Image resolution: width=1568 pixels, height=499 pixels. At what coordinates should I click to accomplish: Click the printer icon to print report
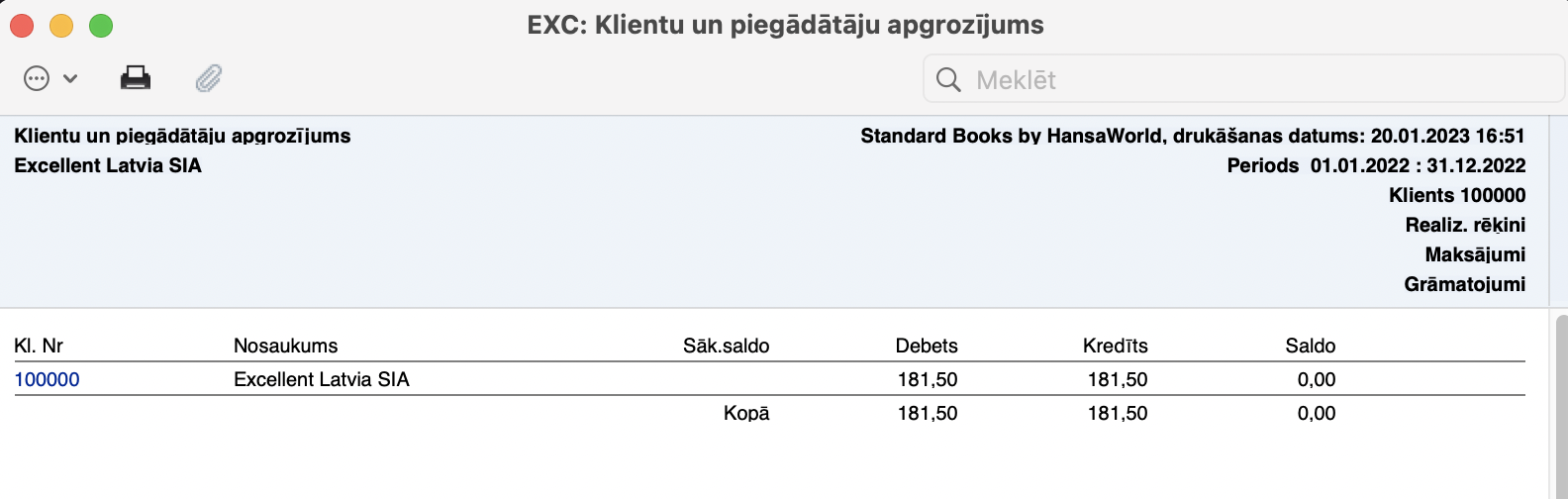tap(136, 78)
